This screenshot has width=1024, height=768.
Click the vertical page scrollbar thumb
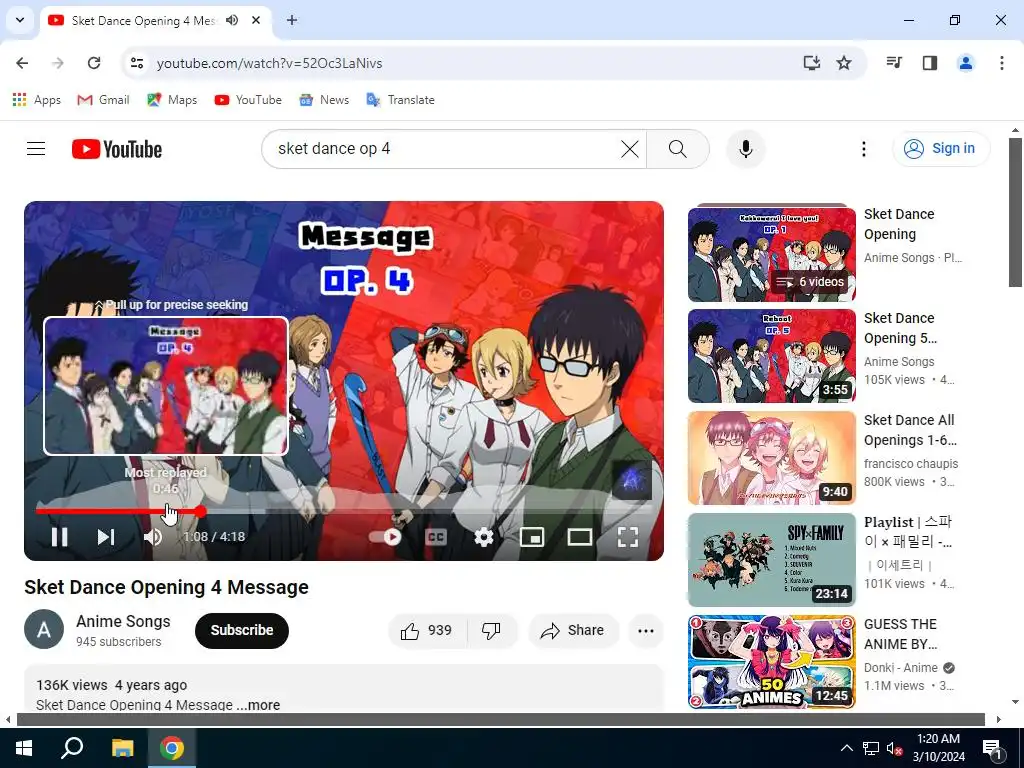tap(1015, 212)
